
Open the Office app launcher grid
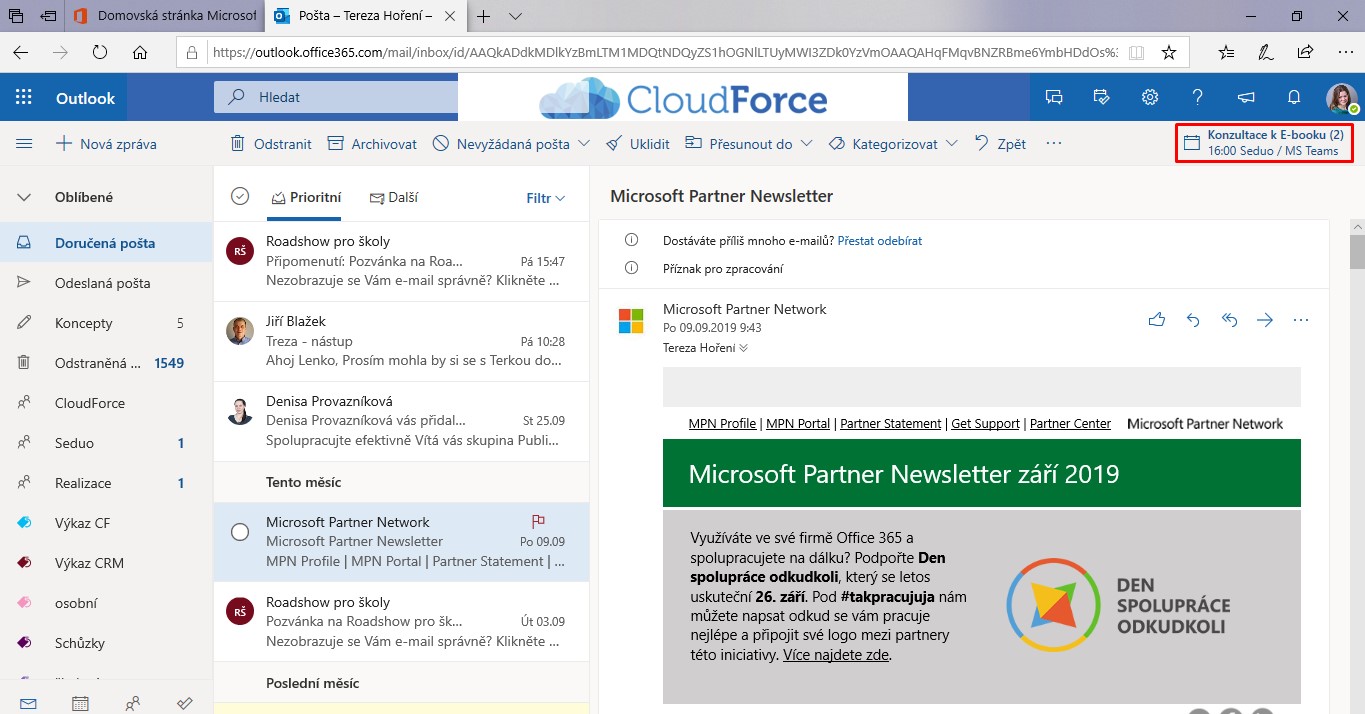24,98
